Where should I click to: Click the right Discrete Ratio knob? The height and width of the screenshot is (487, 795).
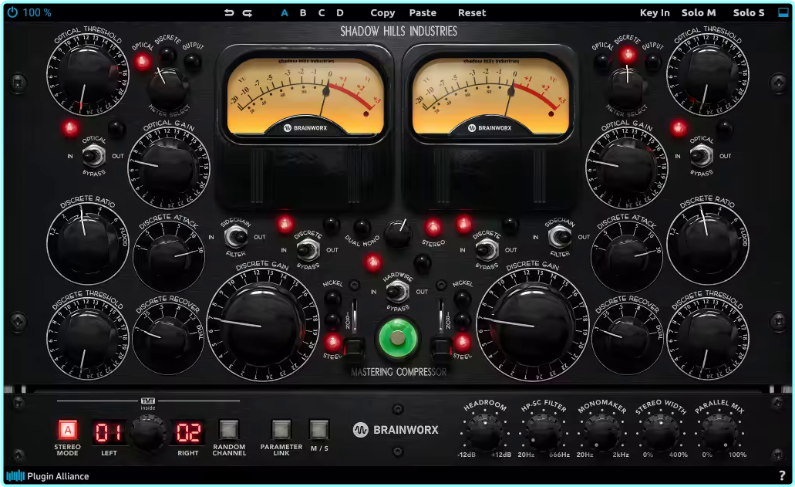pyautogui.click(x=708, y=242)
